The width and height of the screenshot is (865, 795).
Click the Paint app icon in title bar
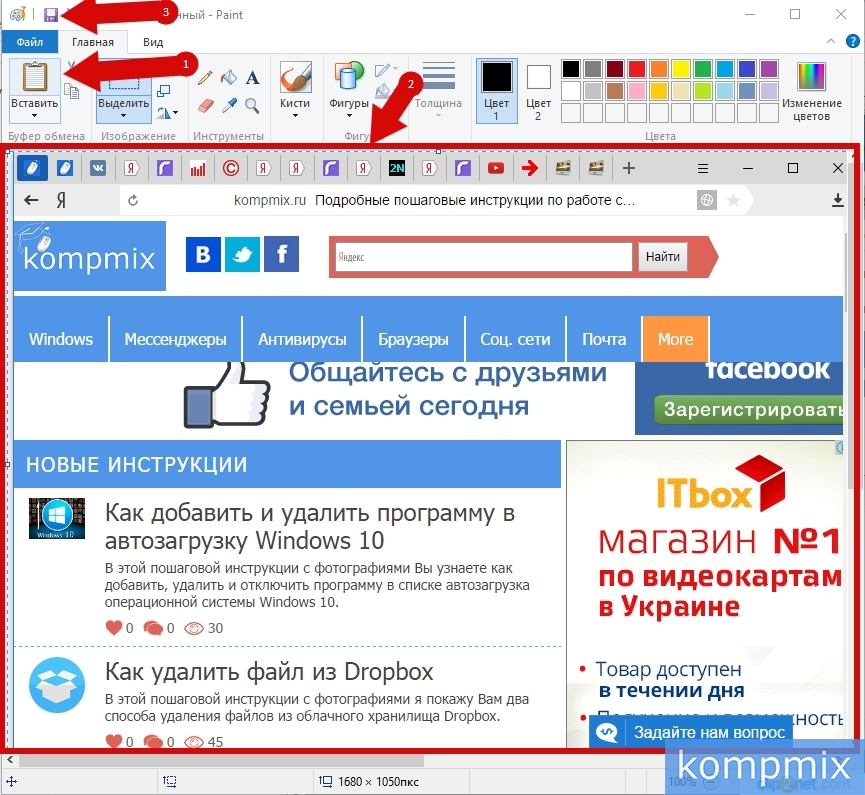18,14
